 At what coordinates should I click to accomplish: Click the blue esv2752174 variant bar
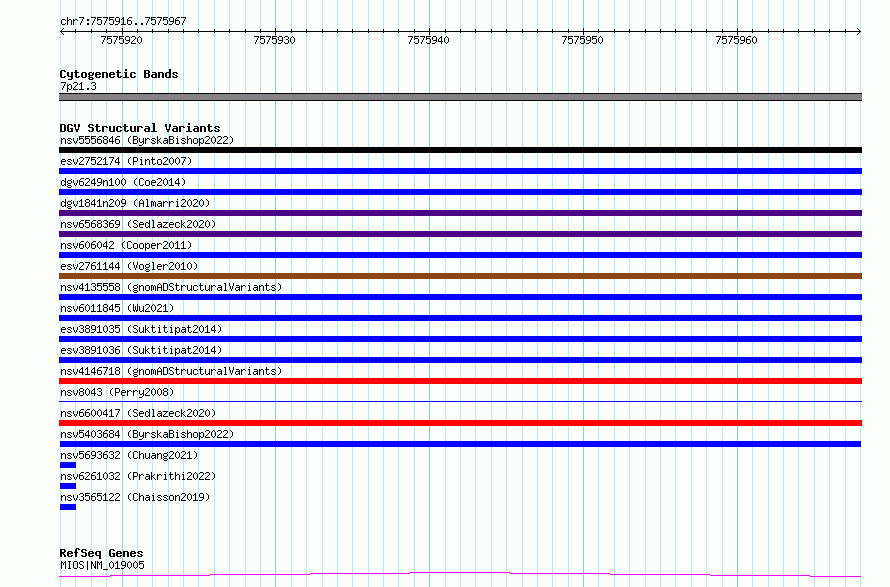[460, 171]
